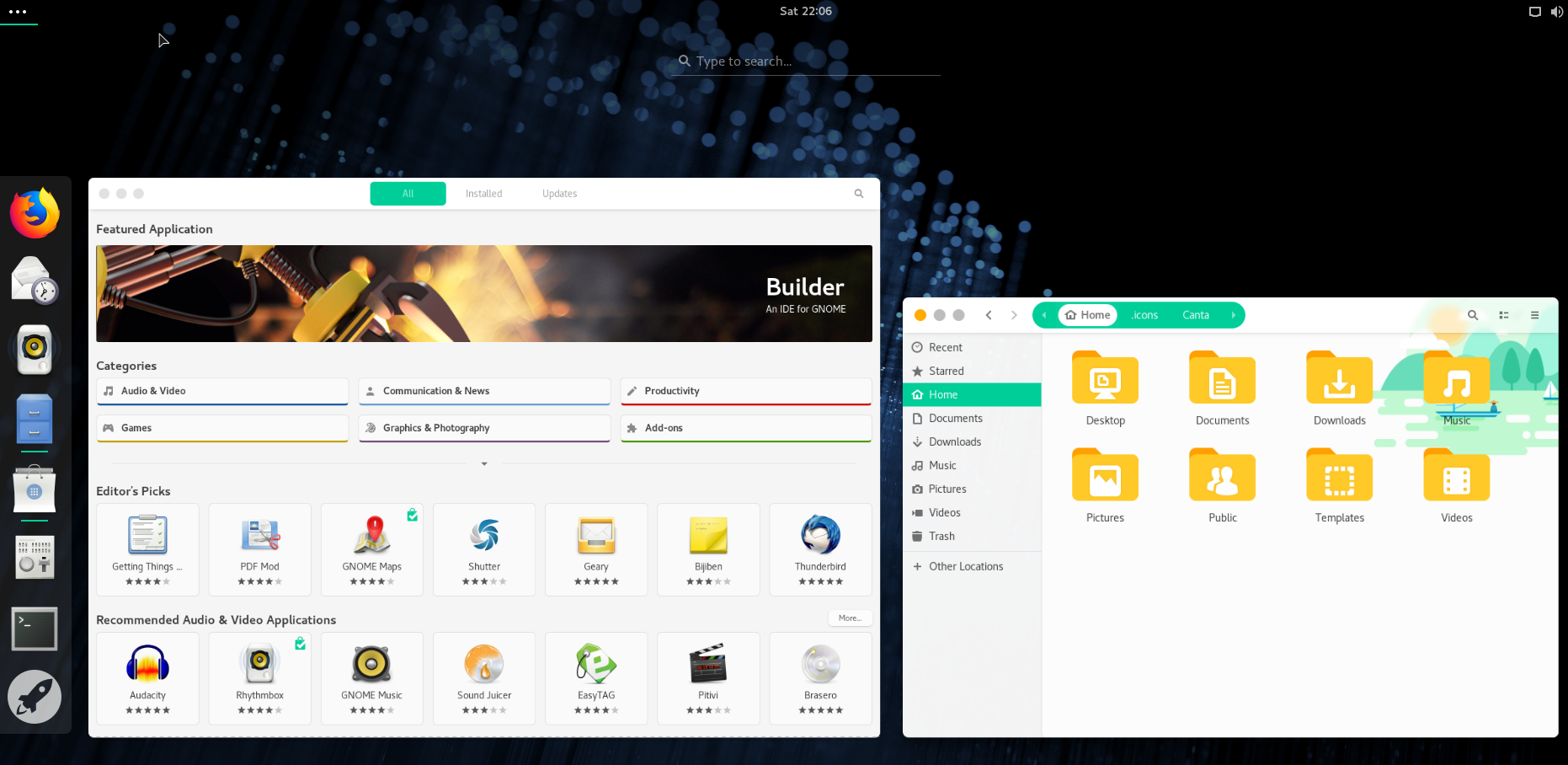
Task: Click the search icon in Software
Action: click(x=859, y=194)
